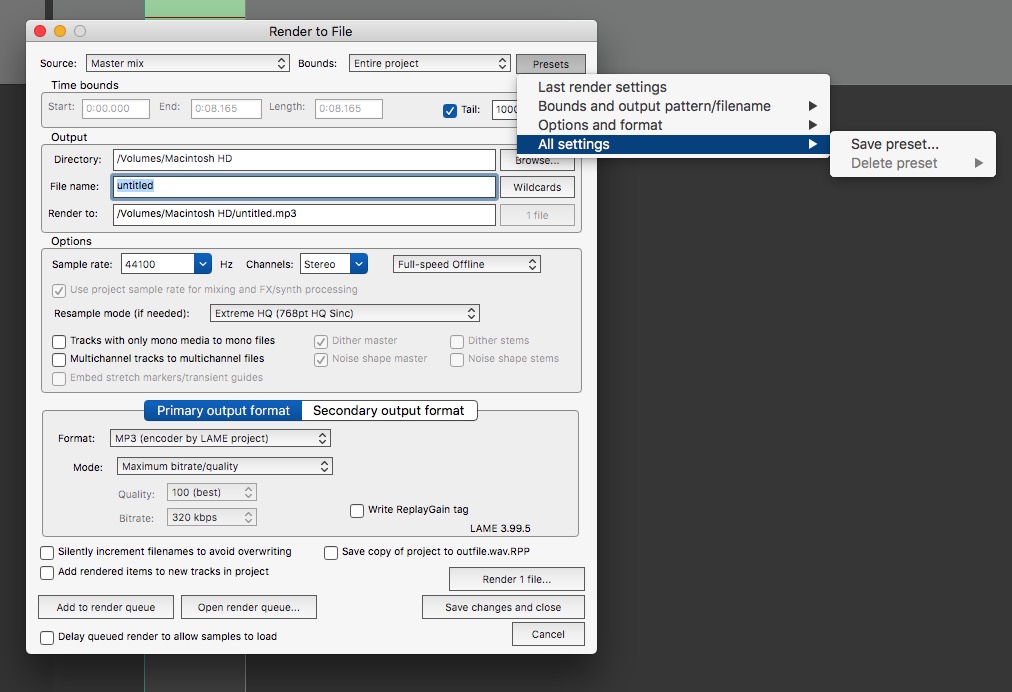The width and height of the screenshot is (1012, 692).
Task: Click the Cancel button
Action: coord(548,635)
